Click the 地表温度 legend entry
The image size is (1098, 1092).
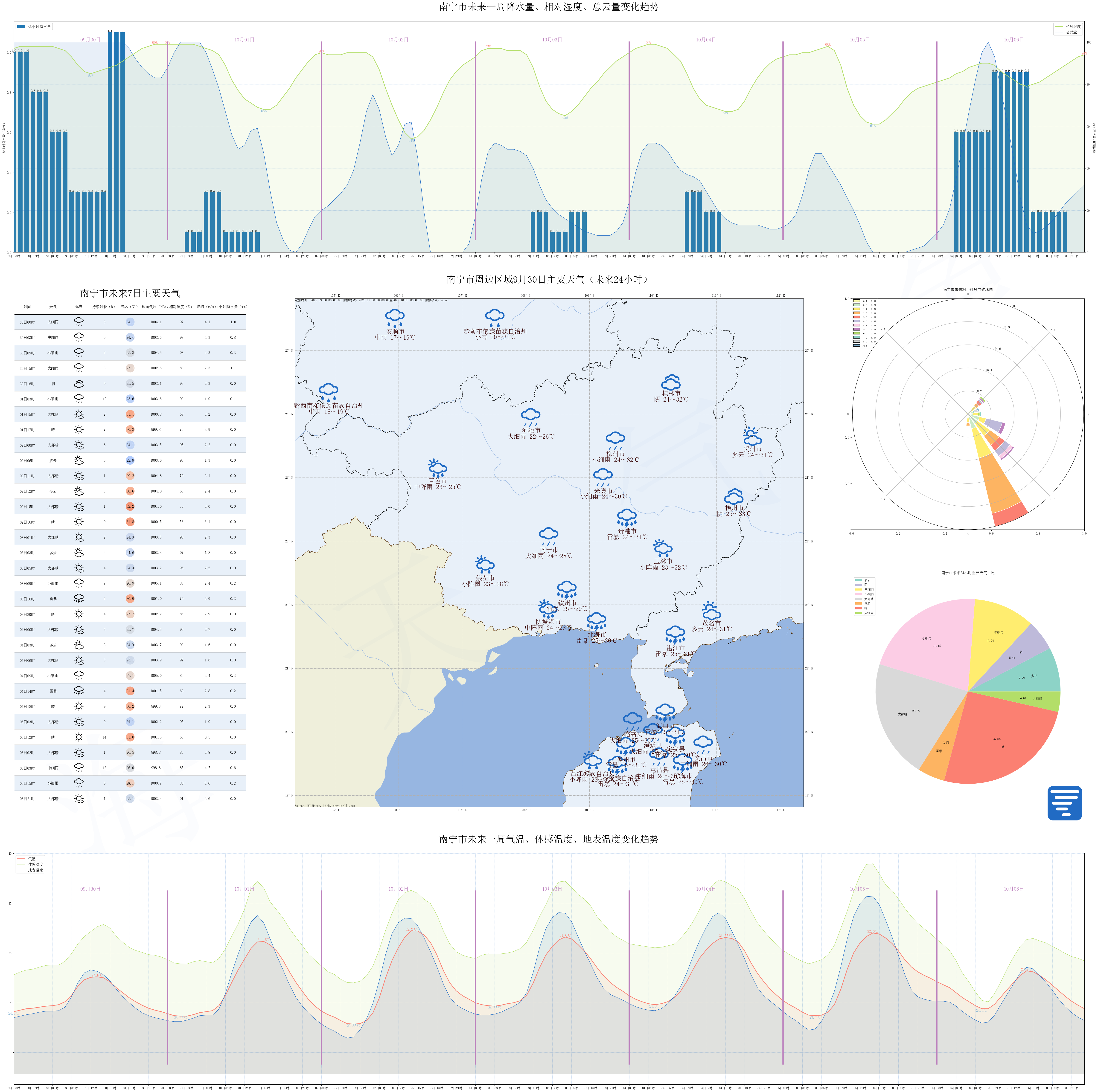pyautogui.click(x=30, y=870)
